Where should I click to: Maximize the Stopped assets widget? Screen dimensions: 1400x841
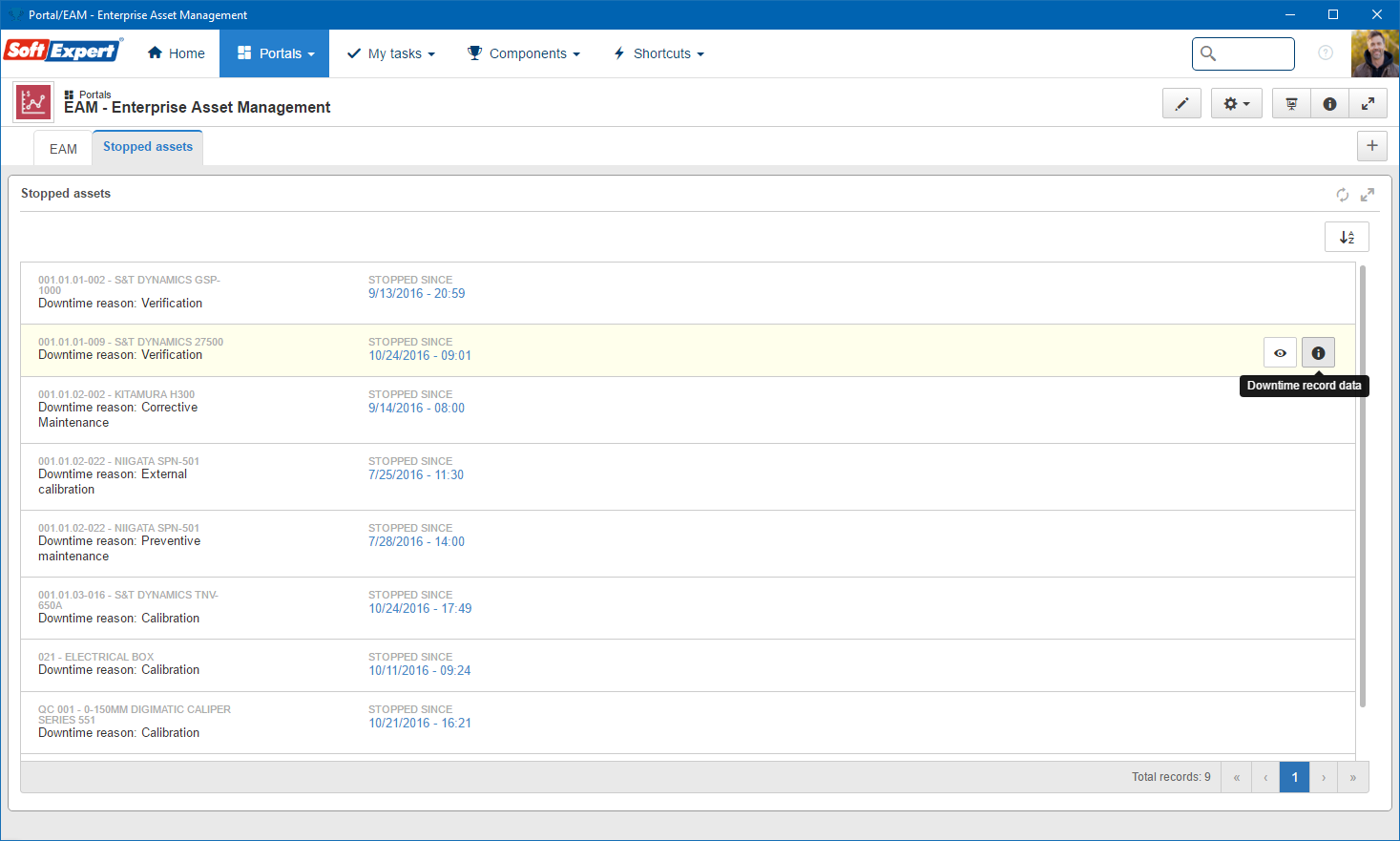tap(1368, 195)
